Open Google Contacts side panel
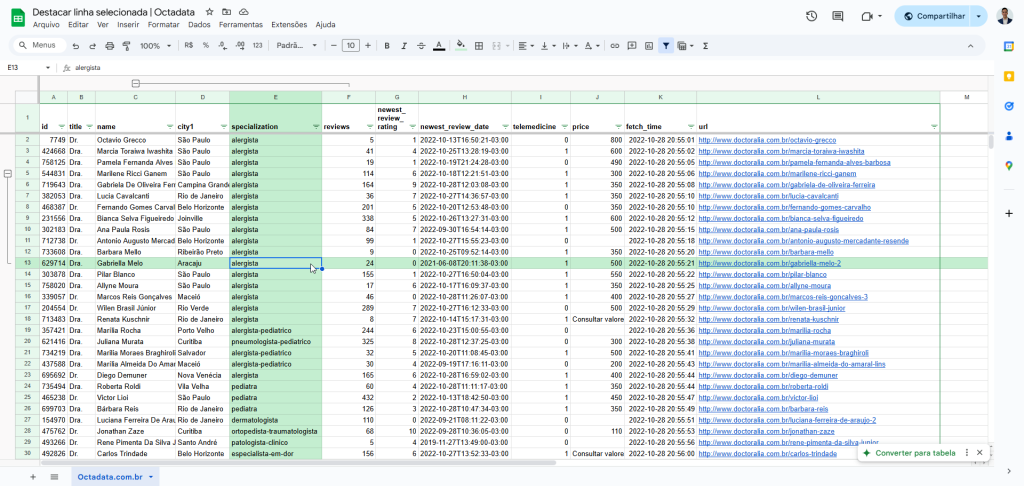This screenshot has height=486, width=1024. pyautogui.click(x=1009, y=136)
